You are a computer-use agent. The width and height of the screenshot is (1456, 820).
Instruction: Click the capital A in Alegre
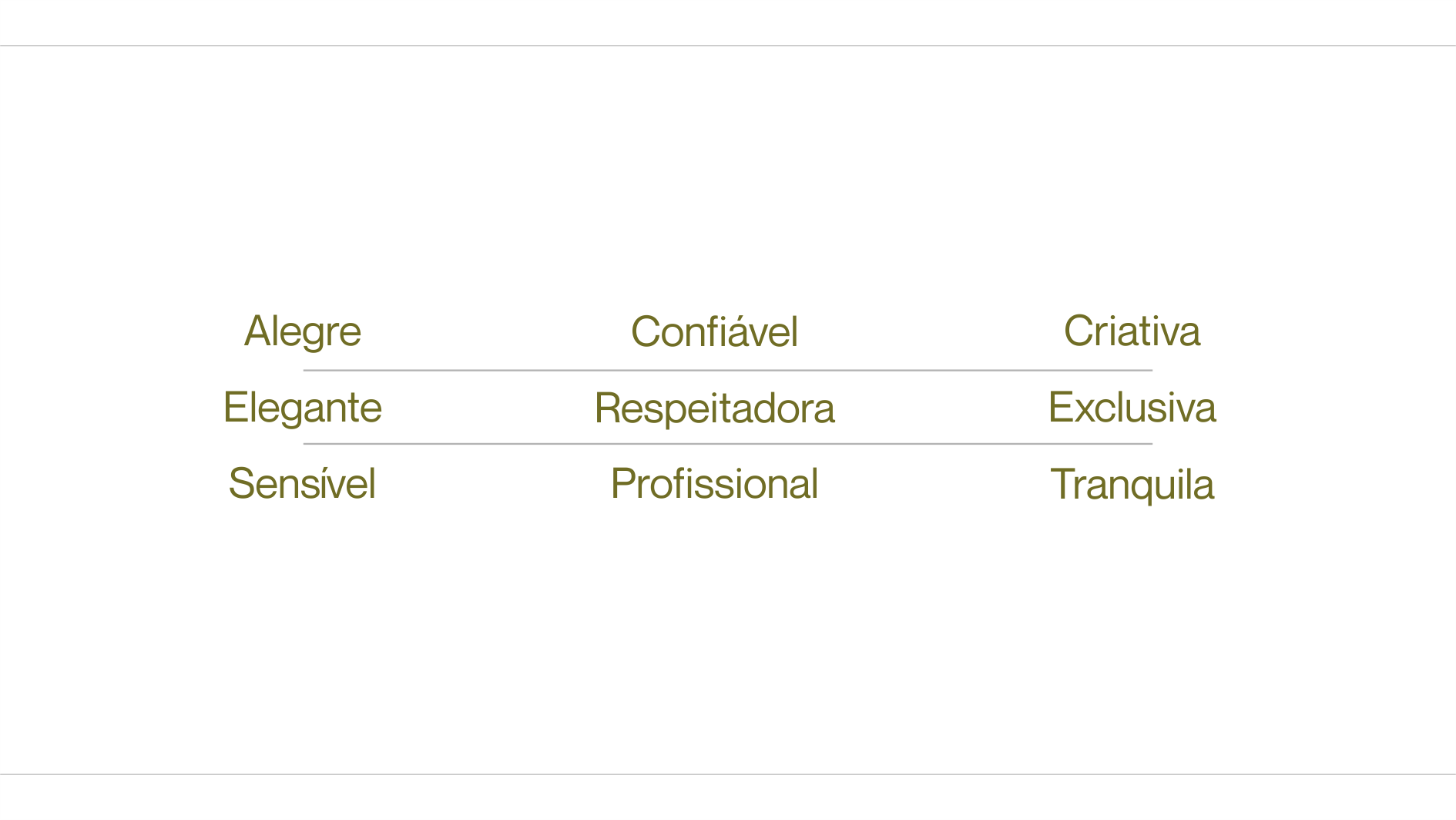point(258,331)
